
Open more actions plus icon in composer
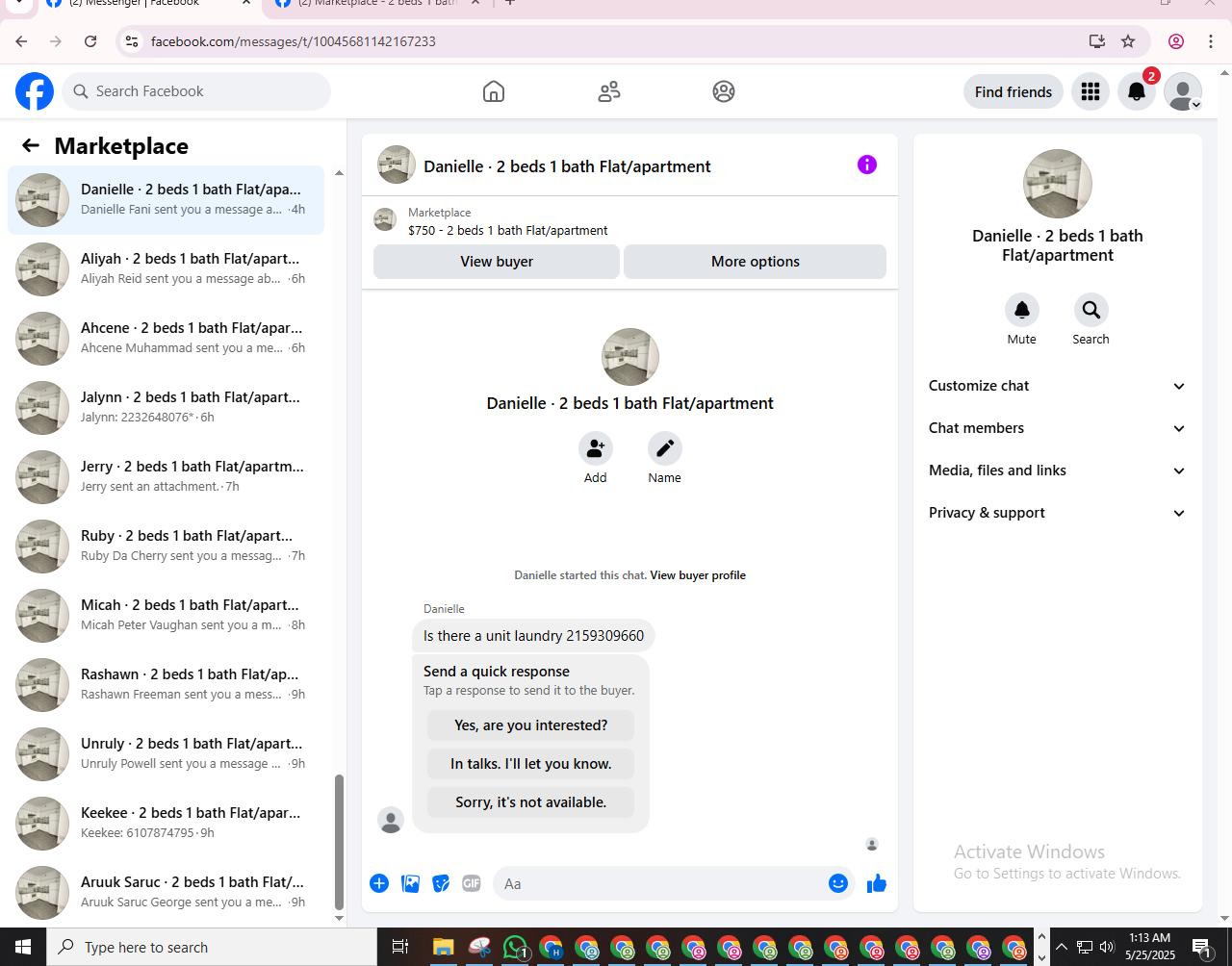pyautogui.click(x=379, y=883)
